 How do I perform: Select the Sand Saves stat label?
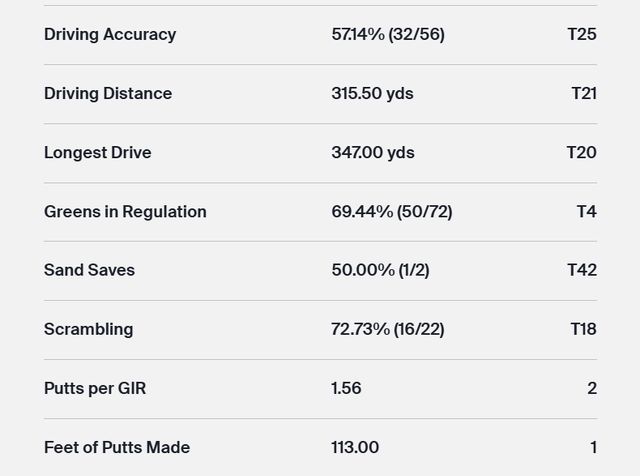[89, 270]
